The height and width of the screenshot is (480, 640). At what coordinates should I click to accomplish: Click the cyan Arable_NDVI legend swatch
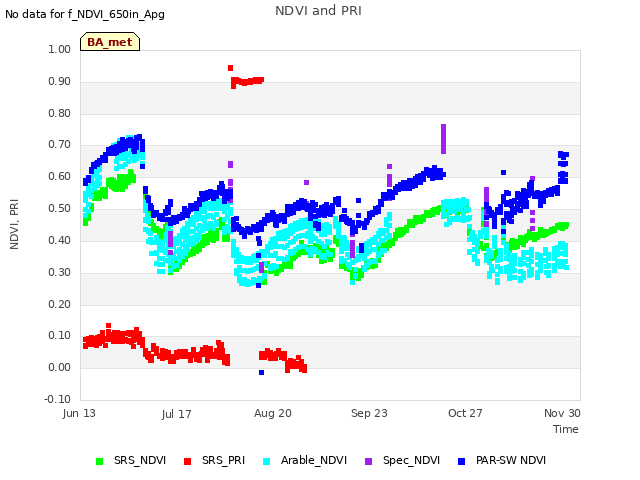coord(267,461)
